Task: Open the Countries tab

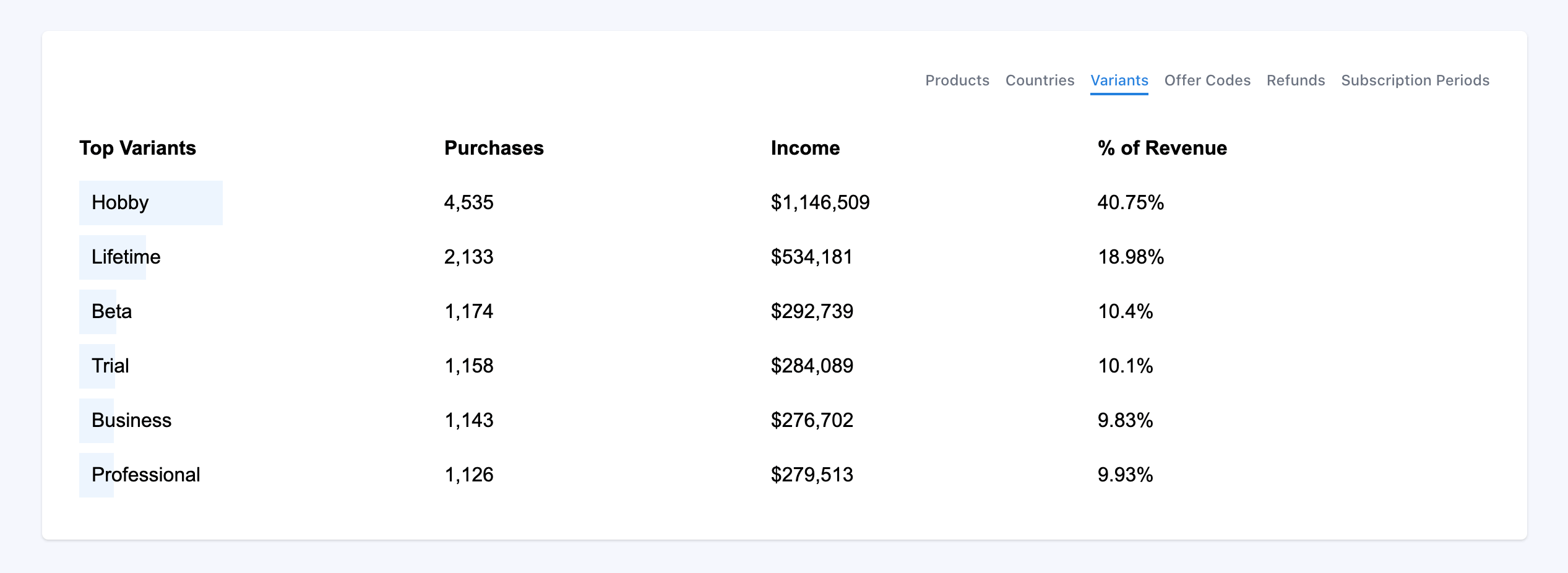Action: click(x=1040, y=80)
